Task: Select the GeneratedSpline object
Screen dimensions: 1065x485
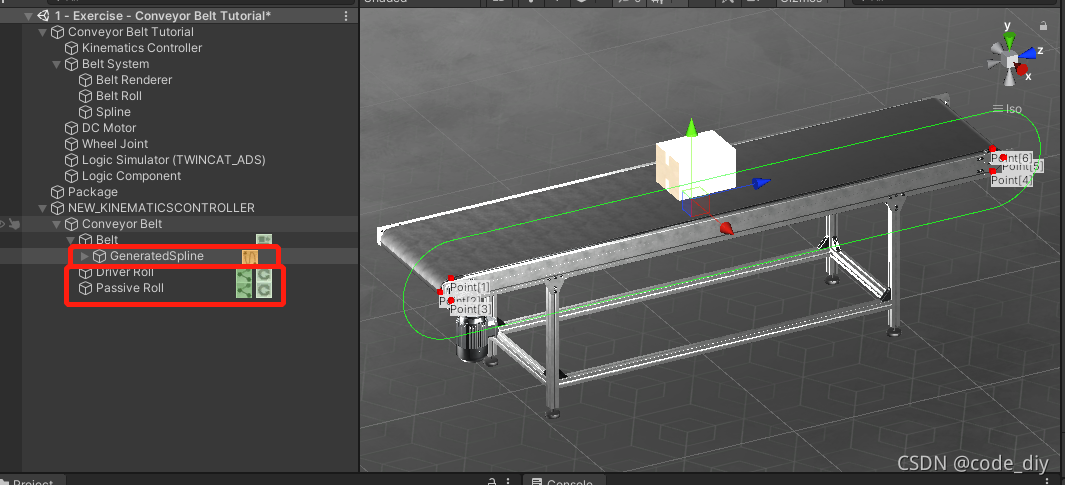Action: point(156,256)
